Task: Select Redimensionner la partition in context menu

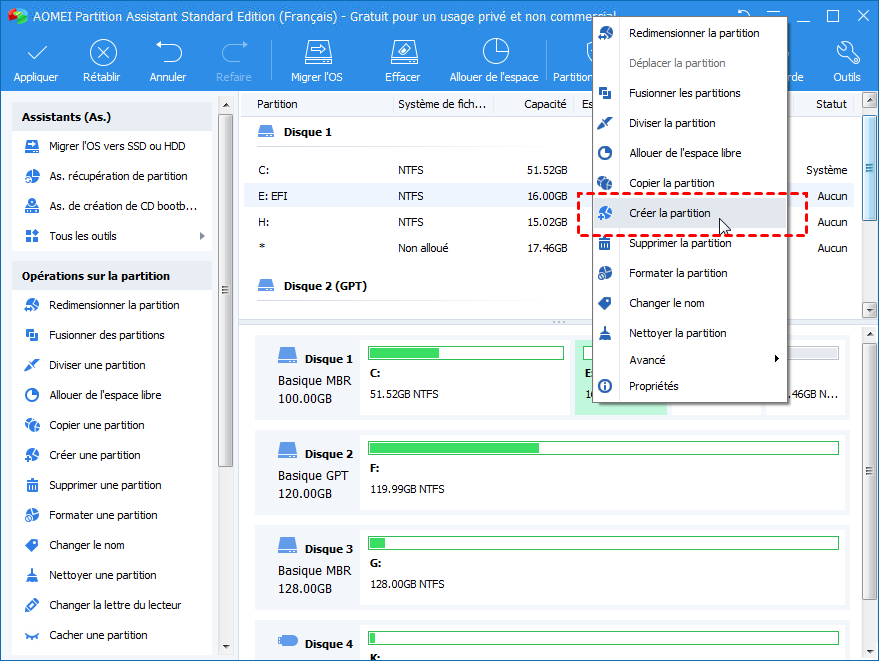Action: tap(691, 33)
